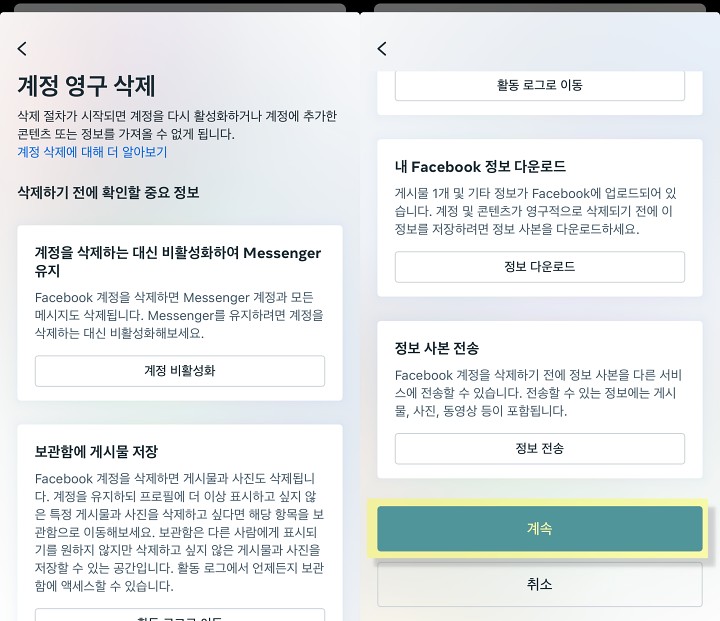Viewport: 720px width, 621px height.
Task: Open '계정 삭제에 대해 더 알아보기' link
Action: (x=92, y=152)
